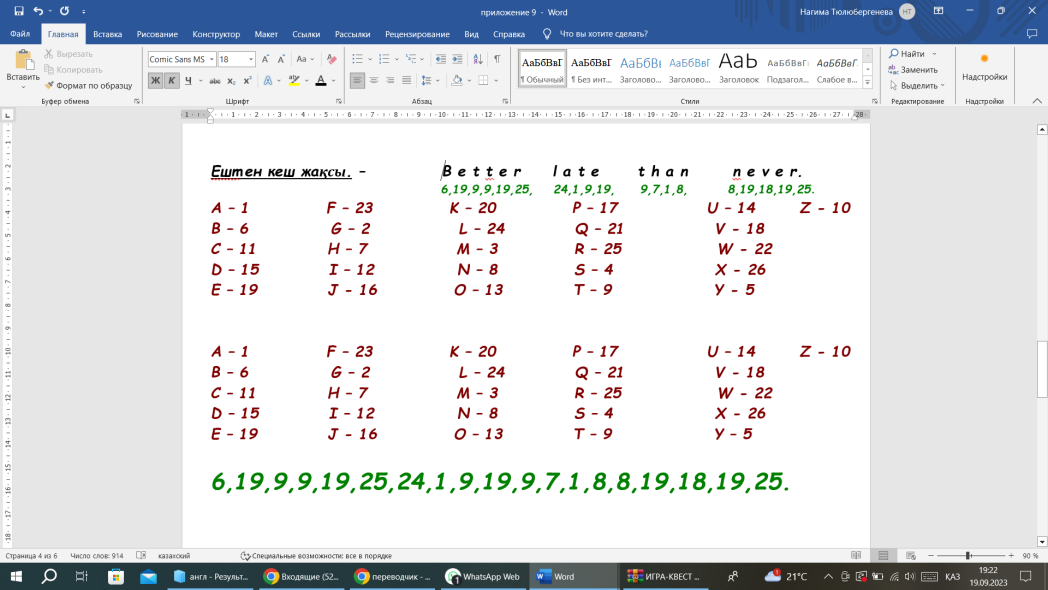Open WhatsApp Web taskbar window
The height and width of the screenshot is (590, 1048).
(483, 576)
